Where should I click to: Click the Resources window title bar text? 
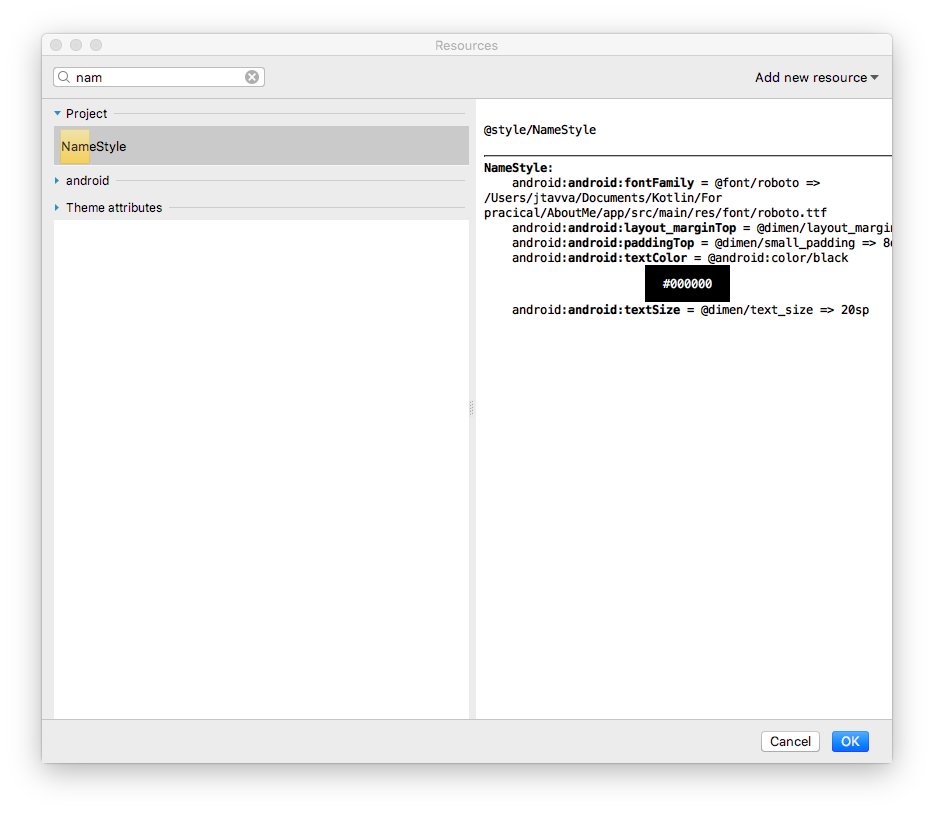[x=466, y=45]
